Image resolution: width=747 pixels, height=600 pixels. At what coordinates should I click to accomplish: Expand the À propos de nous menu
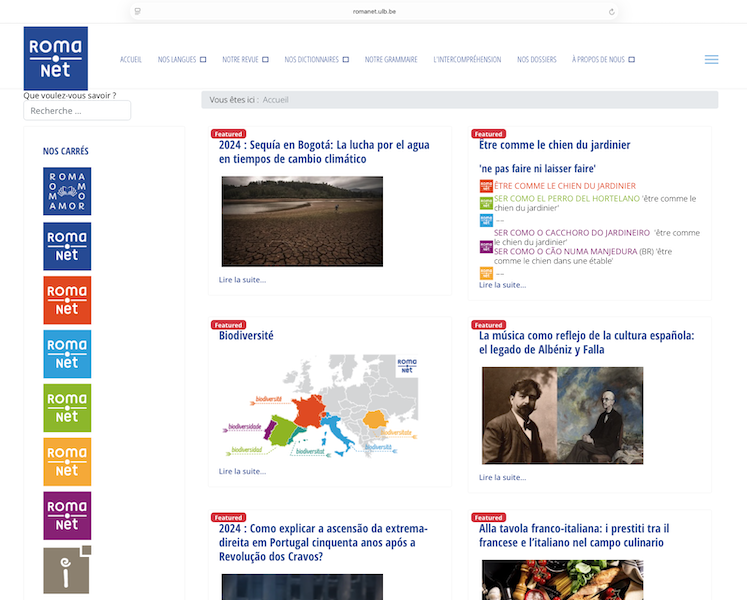coord(603,60)
